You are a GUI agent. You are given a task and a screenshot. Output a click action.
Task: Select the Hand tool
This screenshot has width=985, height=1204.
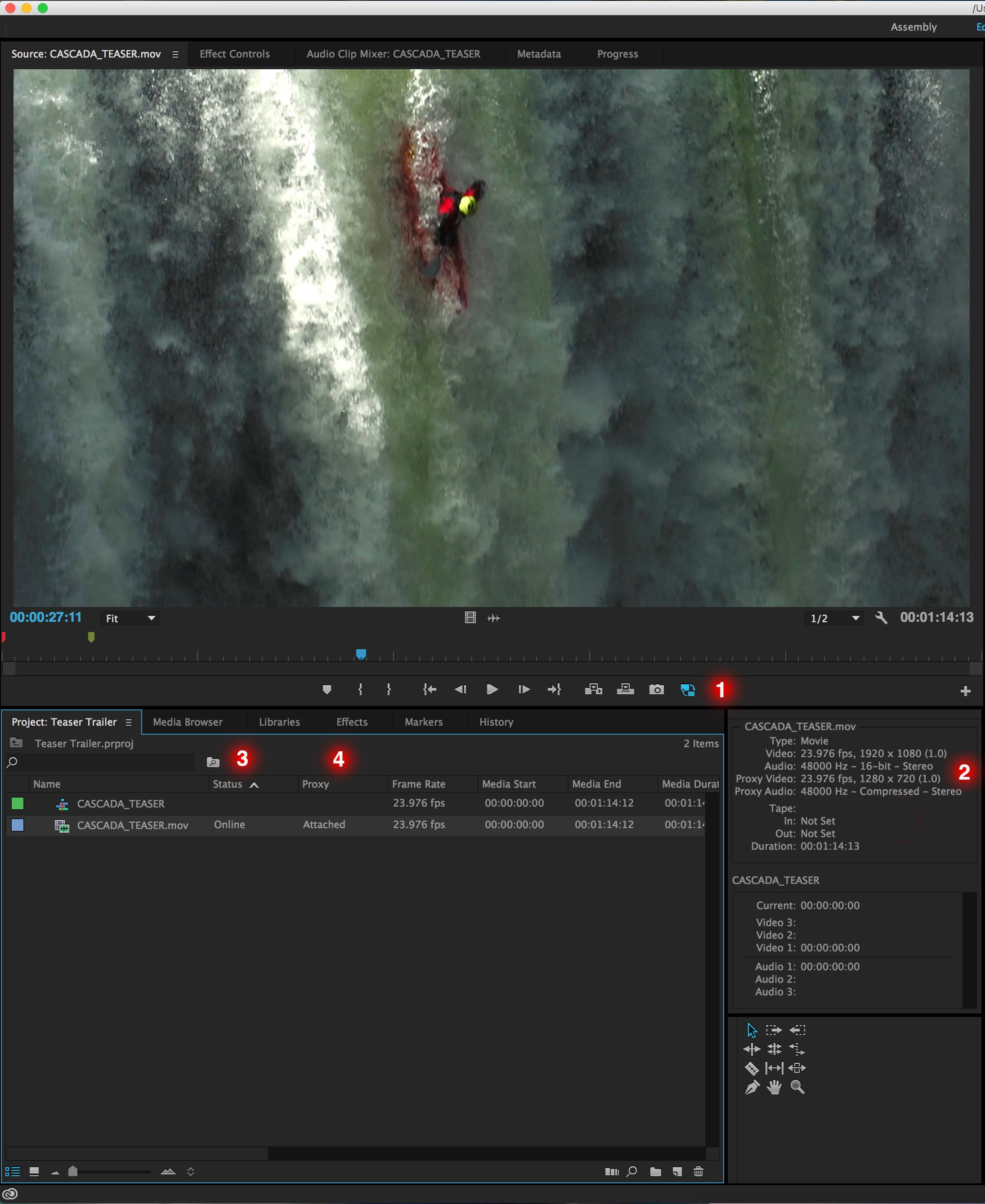click(x=775, y=1088)
